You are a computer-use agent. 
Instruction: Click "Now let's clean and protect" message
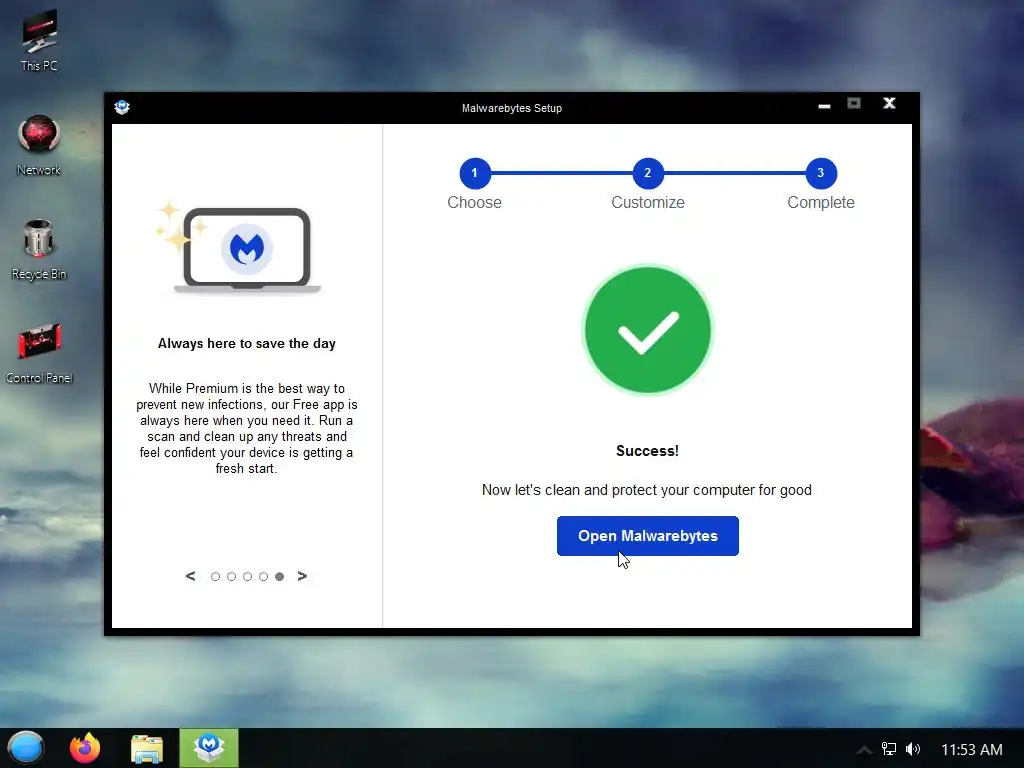click(x=647, y=490)
